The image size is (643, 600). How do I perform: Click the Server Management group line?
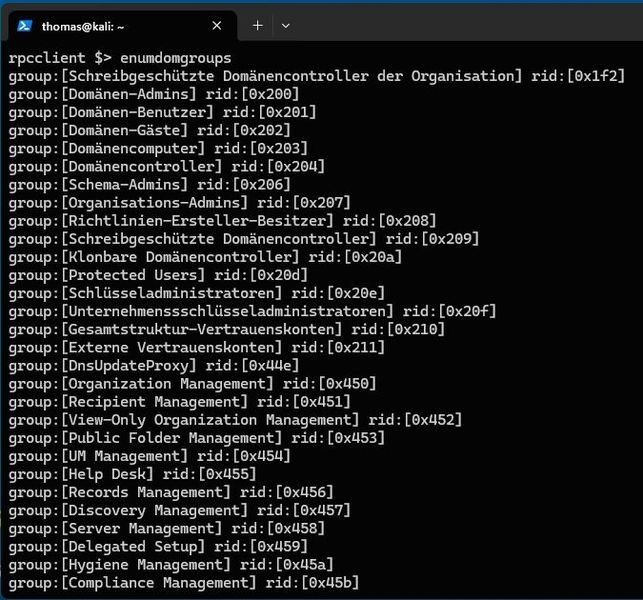click(166, 527)
